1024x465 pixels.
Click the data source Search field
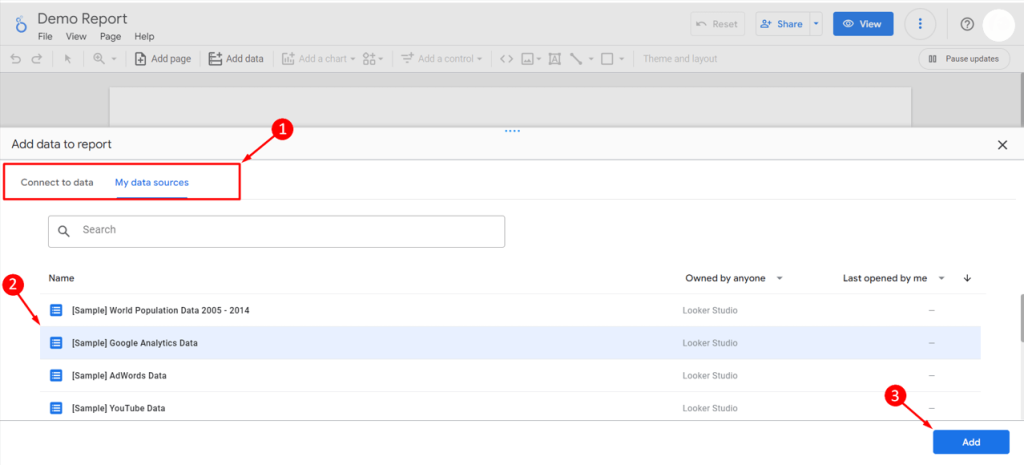pos(276,231)
